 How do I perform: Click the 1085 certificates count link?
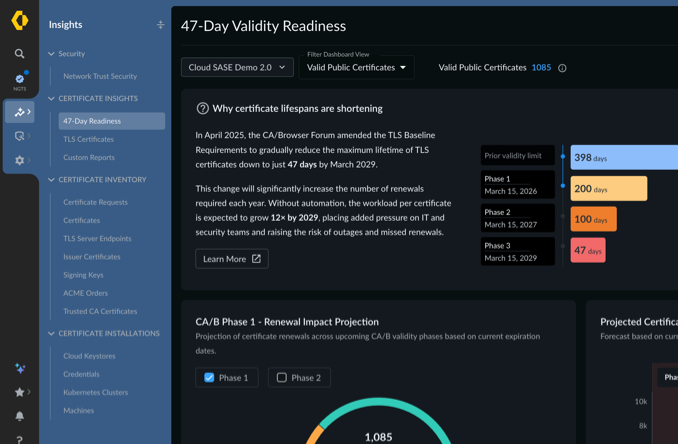(541, 67)
